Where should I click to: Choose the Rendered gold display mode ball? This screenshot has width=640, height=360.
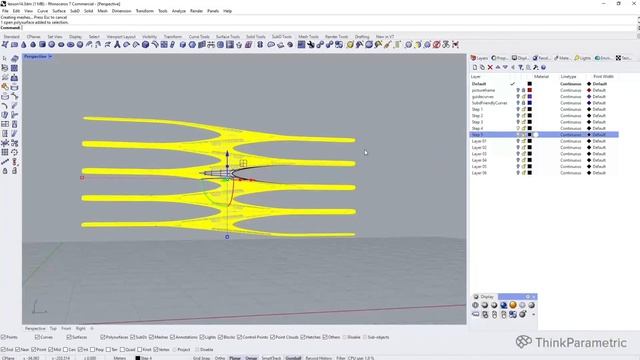[x=513, y=305]
